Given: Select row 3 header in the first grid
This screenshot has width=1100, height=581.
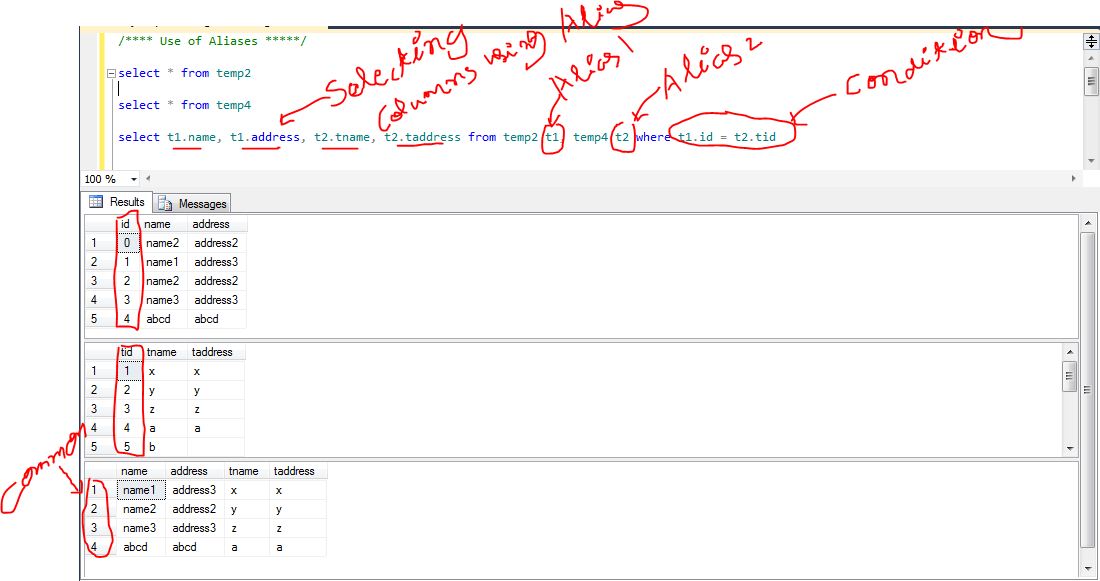Looking at the screenshot, I should pyautogui.click(x=95, y=281).
